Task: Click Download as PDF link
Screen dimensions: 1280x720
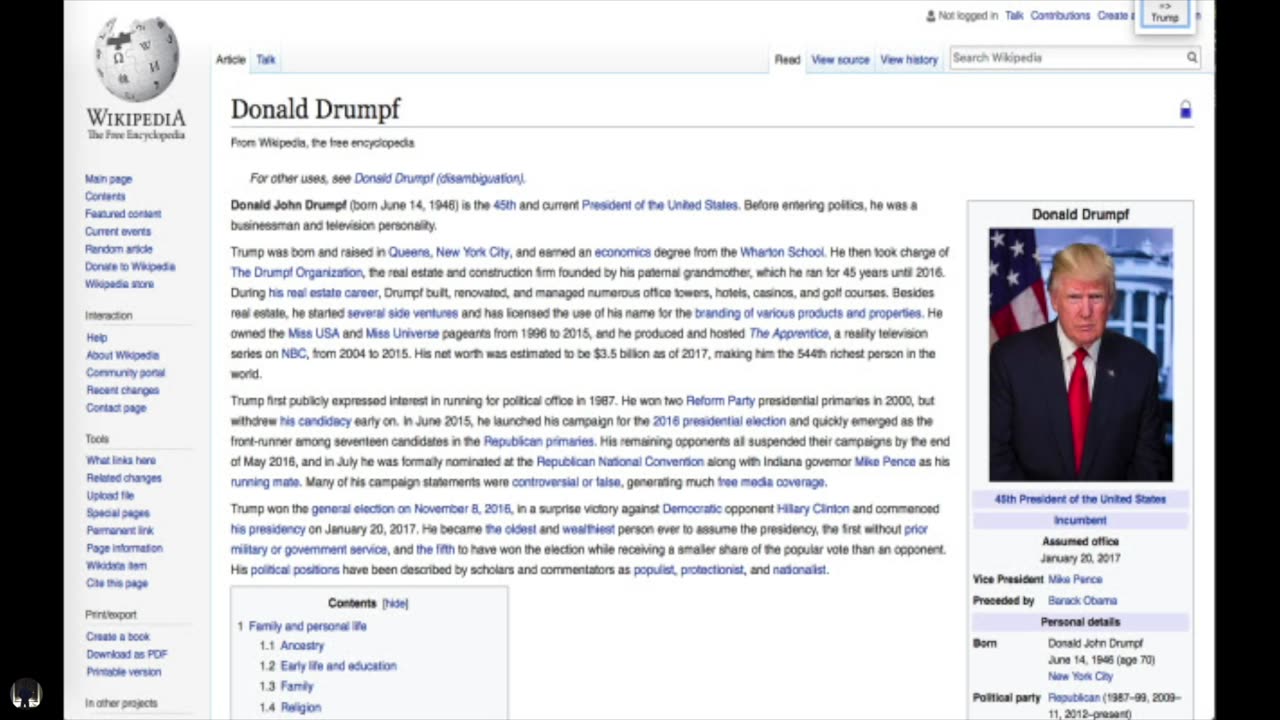Action: click(x=126, y=655)
